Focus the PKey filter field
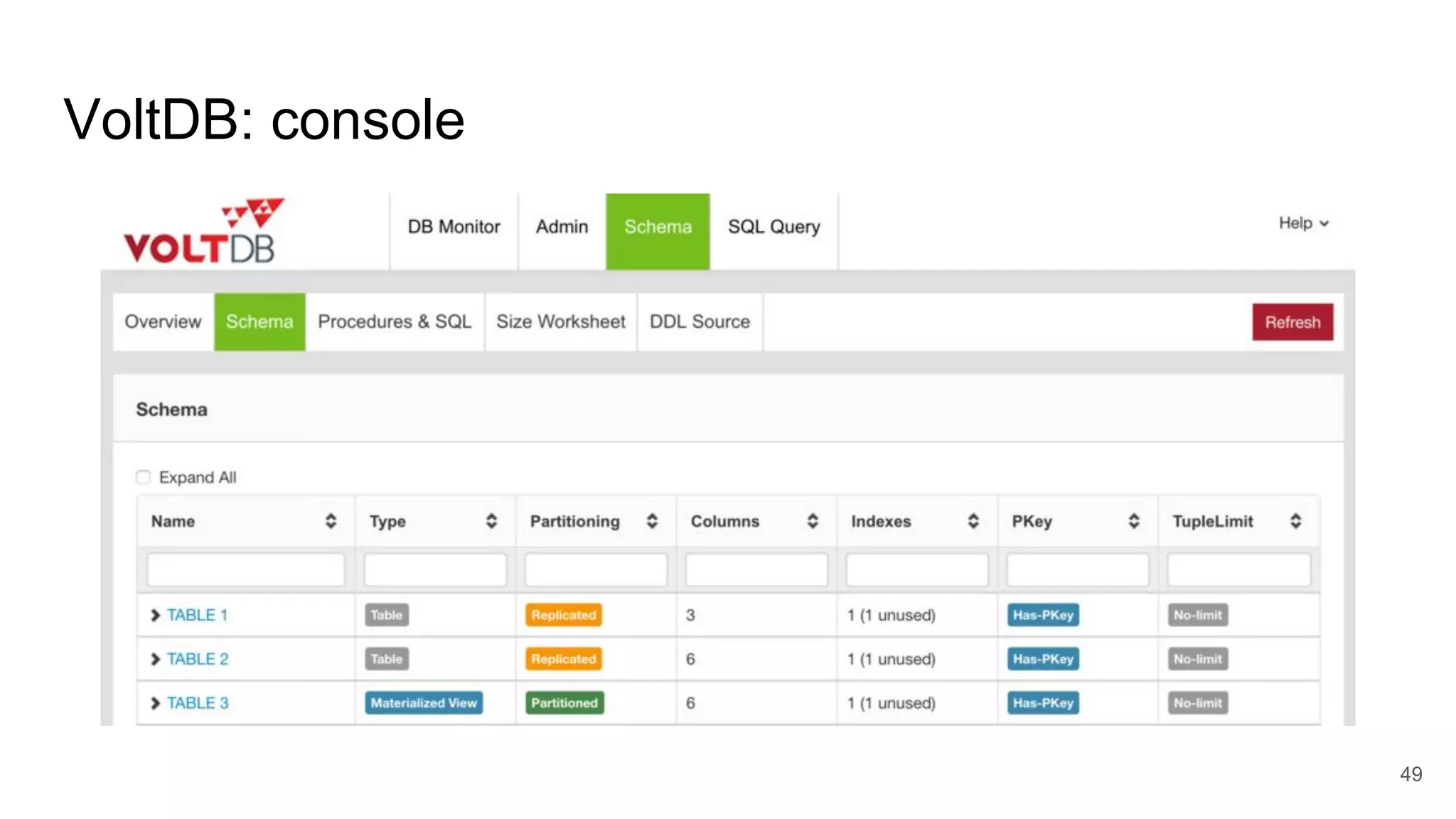 (x=1078, y=570)
